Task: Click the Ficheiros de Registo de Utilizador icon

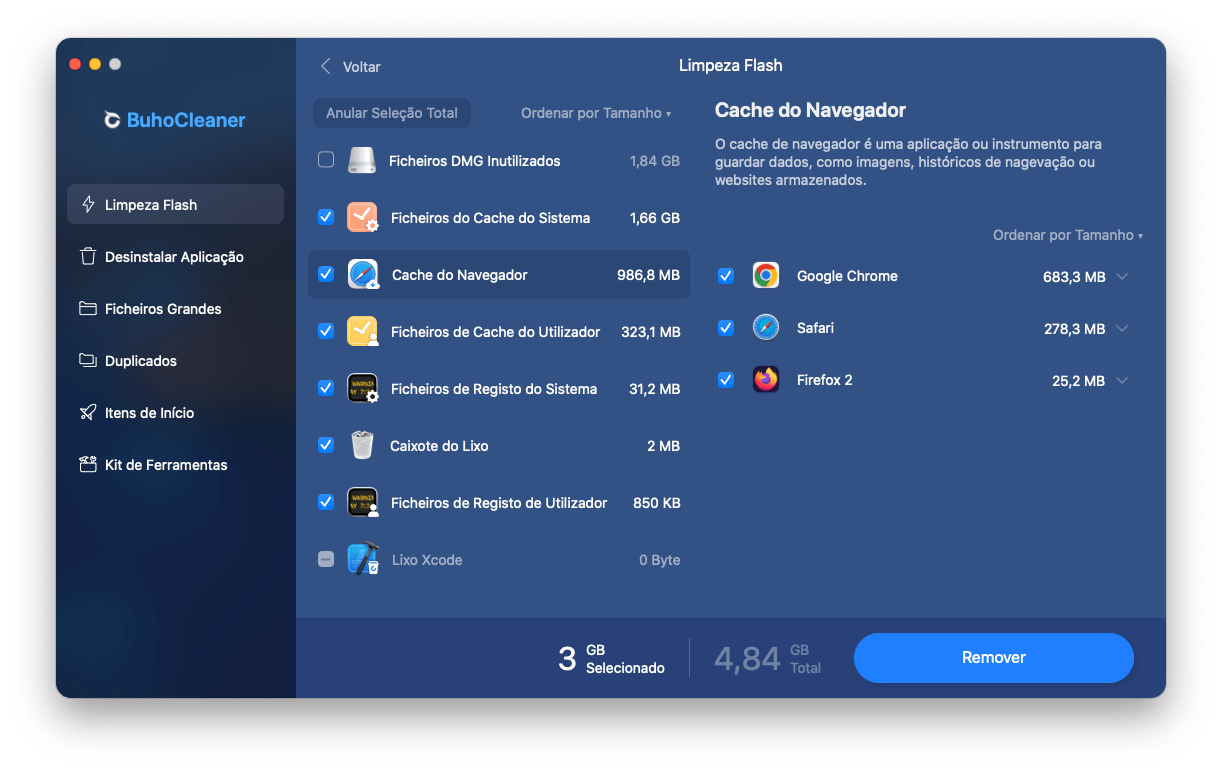Action: pyautogui.click(x=362, y=502)
